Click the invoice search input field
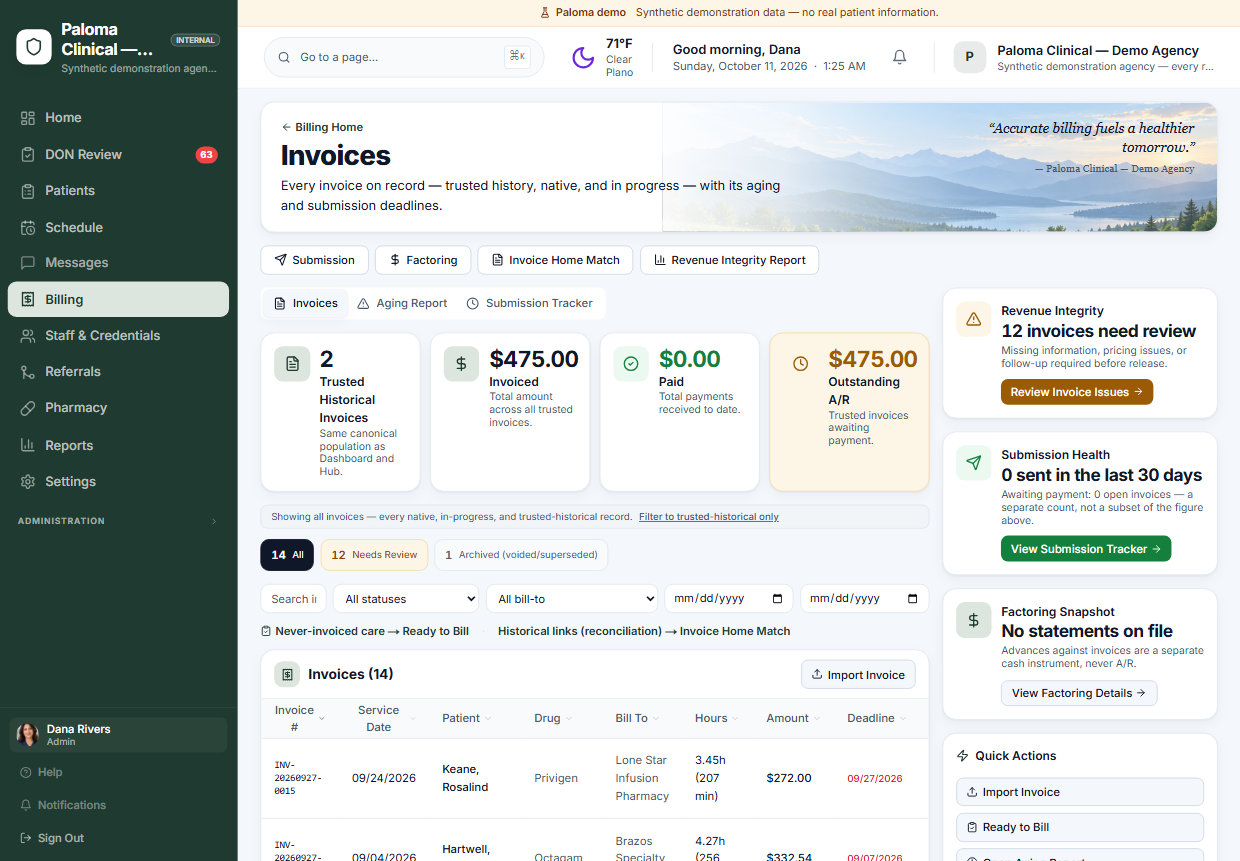This screenshot has width=1240, height=861. coord(293,599)
